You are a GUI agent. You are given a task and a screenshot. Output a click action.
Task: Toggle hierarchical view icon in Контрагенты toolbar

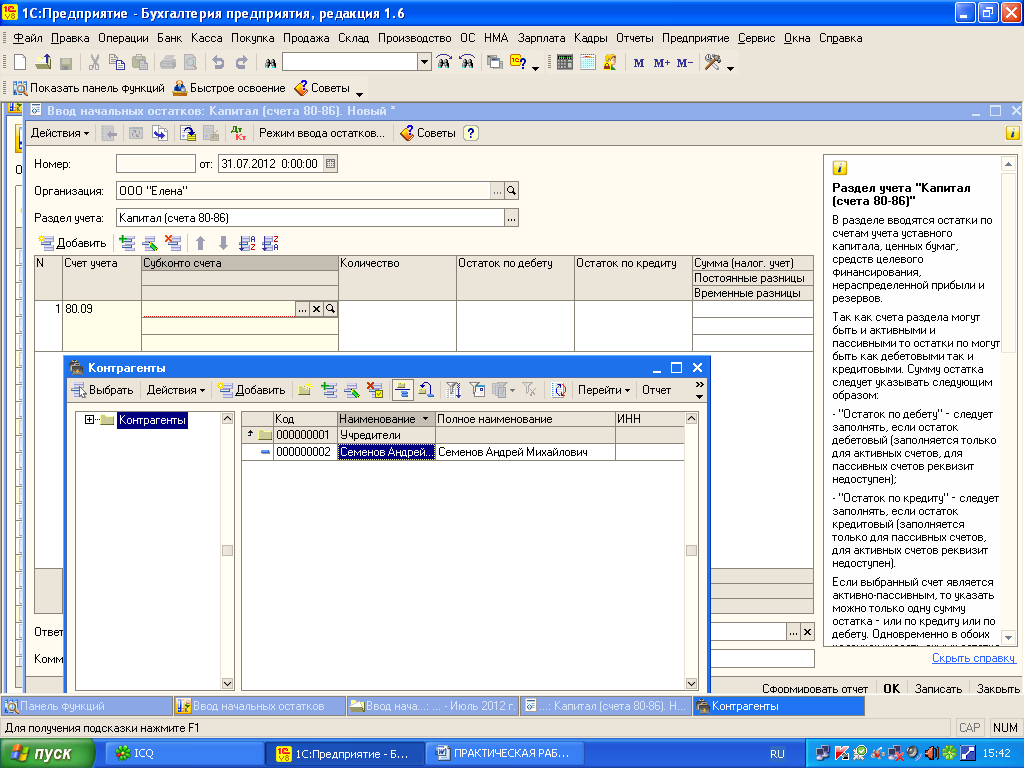[x=402, y=390]
